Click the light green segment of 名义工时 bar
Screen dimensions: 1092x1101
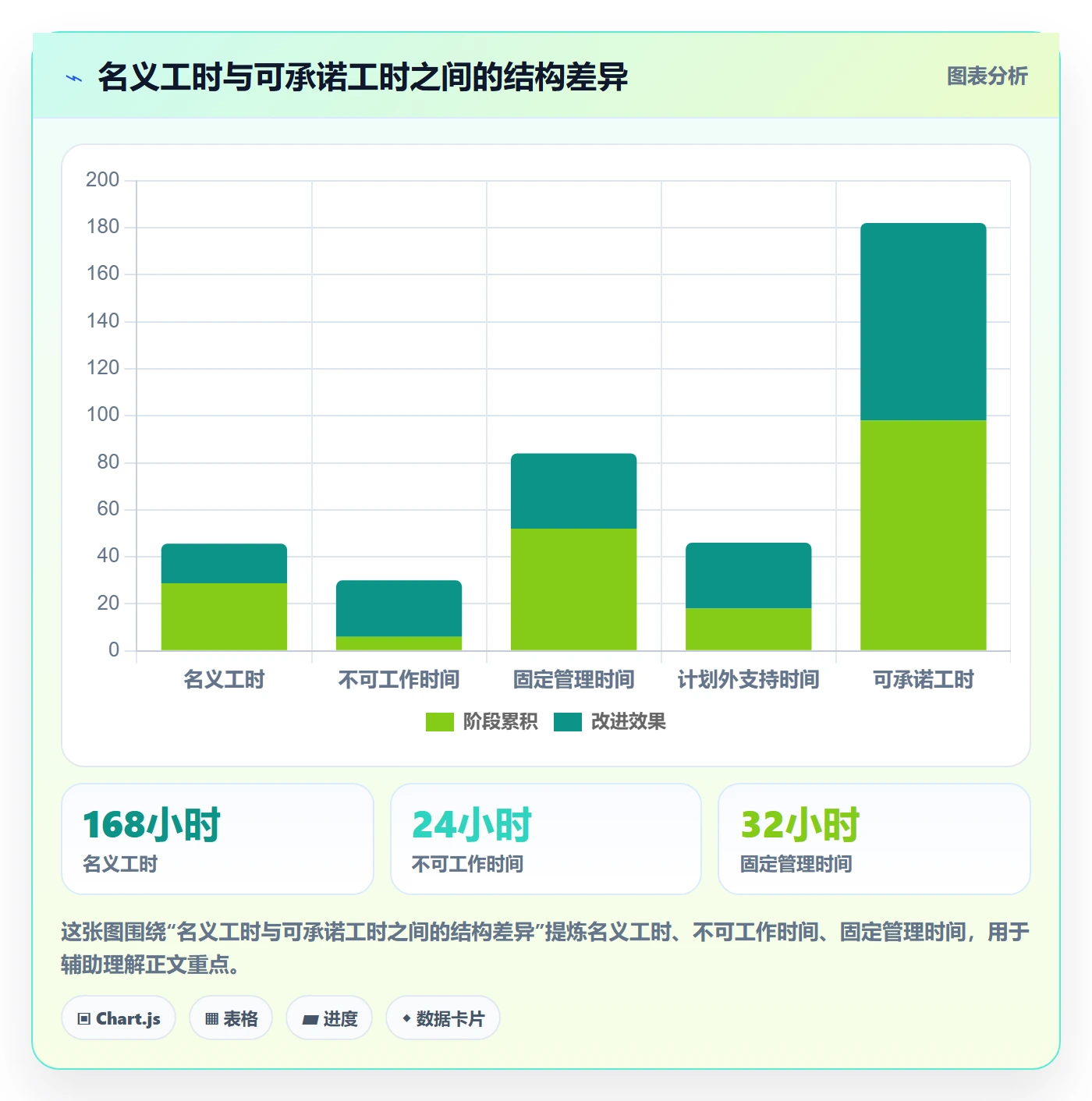(224, 617)
